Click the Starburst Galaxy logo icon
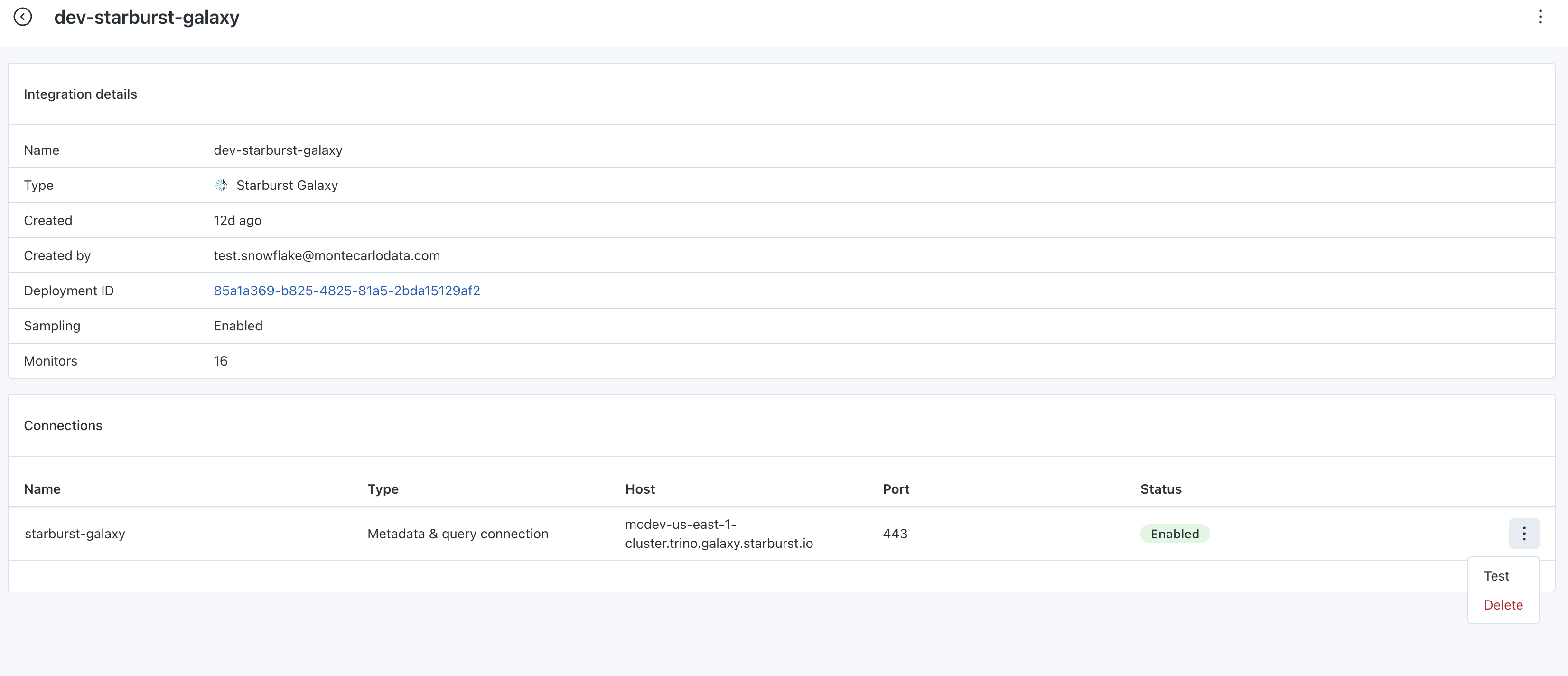 click(221, 185)
